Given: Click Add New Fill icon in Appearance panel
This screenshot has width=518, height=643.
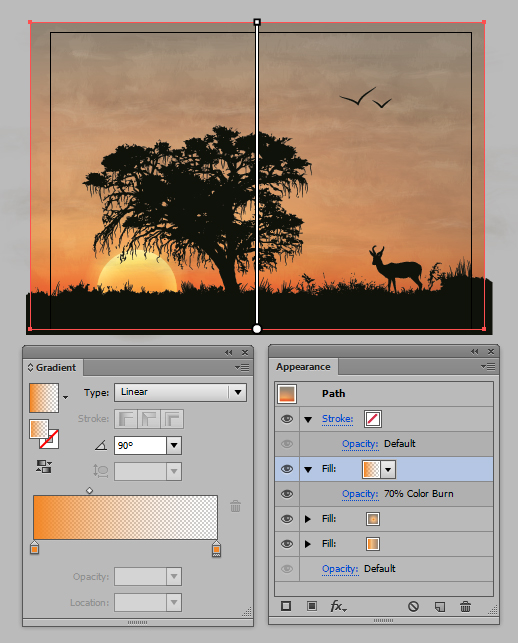Looking at the screenshot, I should pyautogui.click(x=312, y=606).
